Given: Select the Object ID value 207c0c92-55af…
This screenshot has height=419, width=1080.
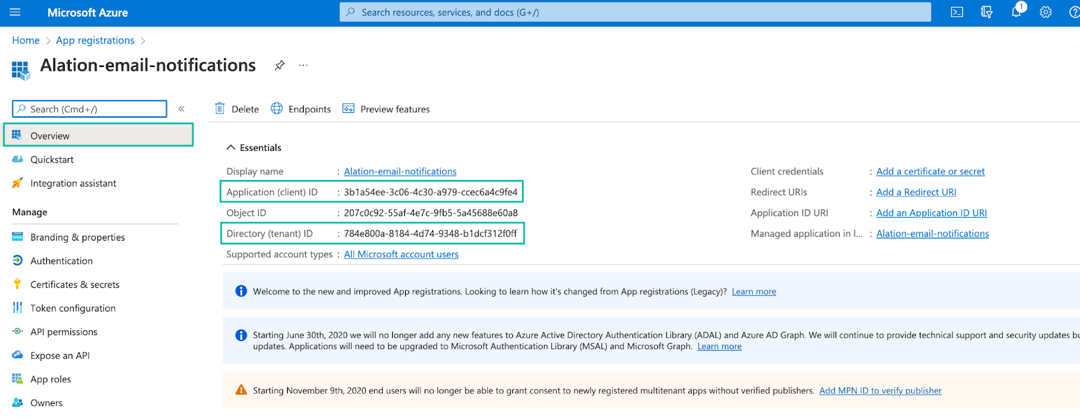Looking at the screenshot, I should coord(430,213).
